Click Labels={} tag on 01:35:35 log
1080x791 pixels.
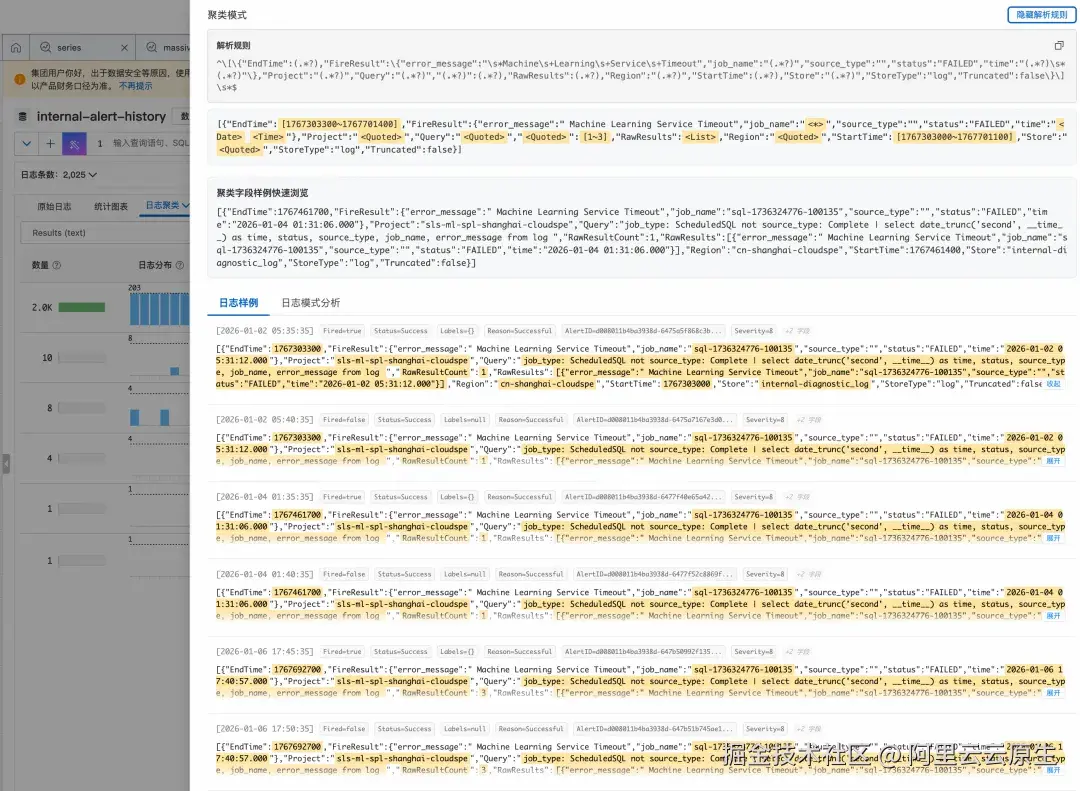pyautogui.click(x=457, y=497)
